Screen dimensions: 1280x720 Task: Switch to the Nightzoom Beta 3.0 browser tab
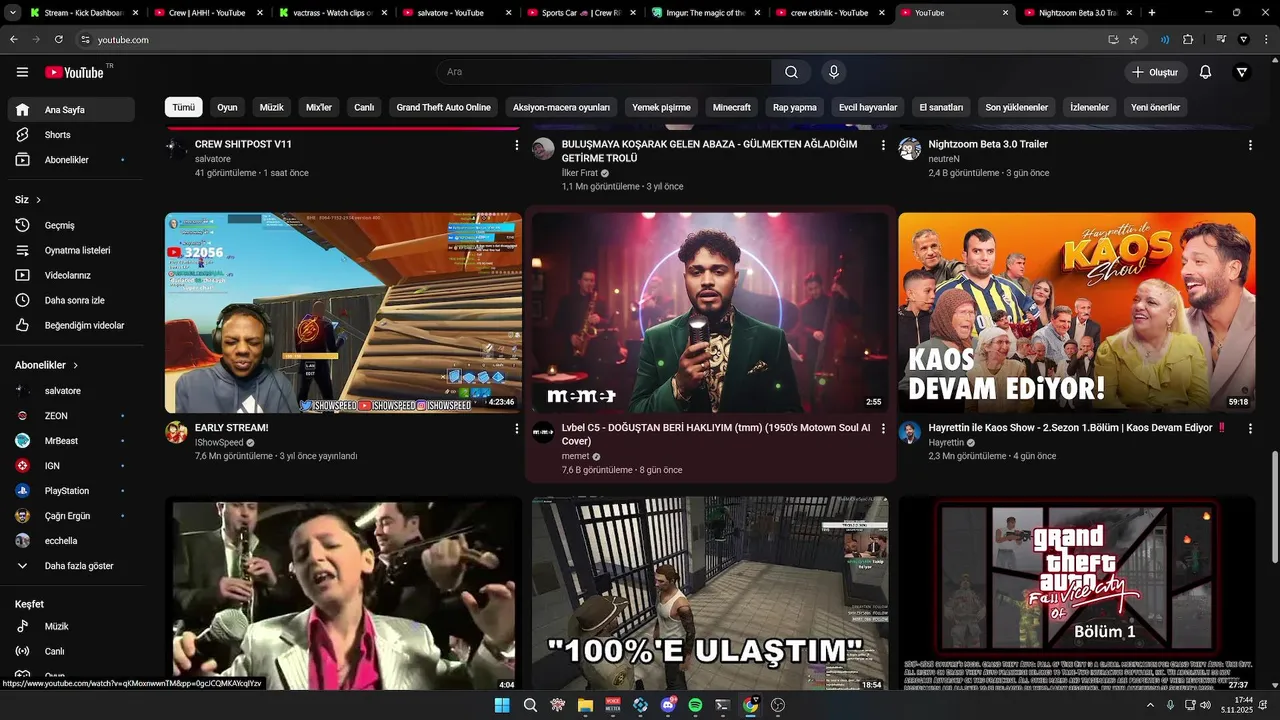click(x=1078, y=13)
